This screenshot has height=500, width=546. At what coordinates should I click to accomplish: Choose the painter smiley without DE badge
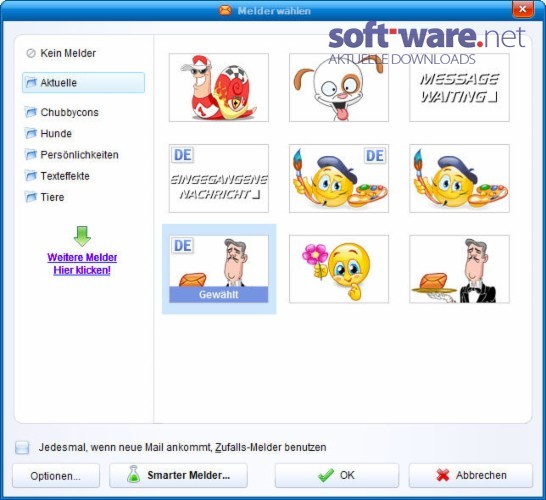coord(459,178)
